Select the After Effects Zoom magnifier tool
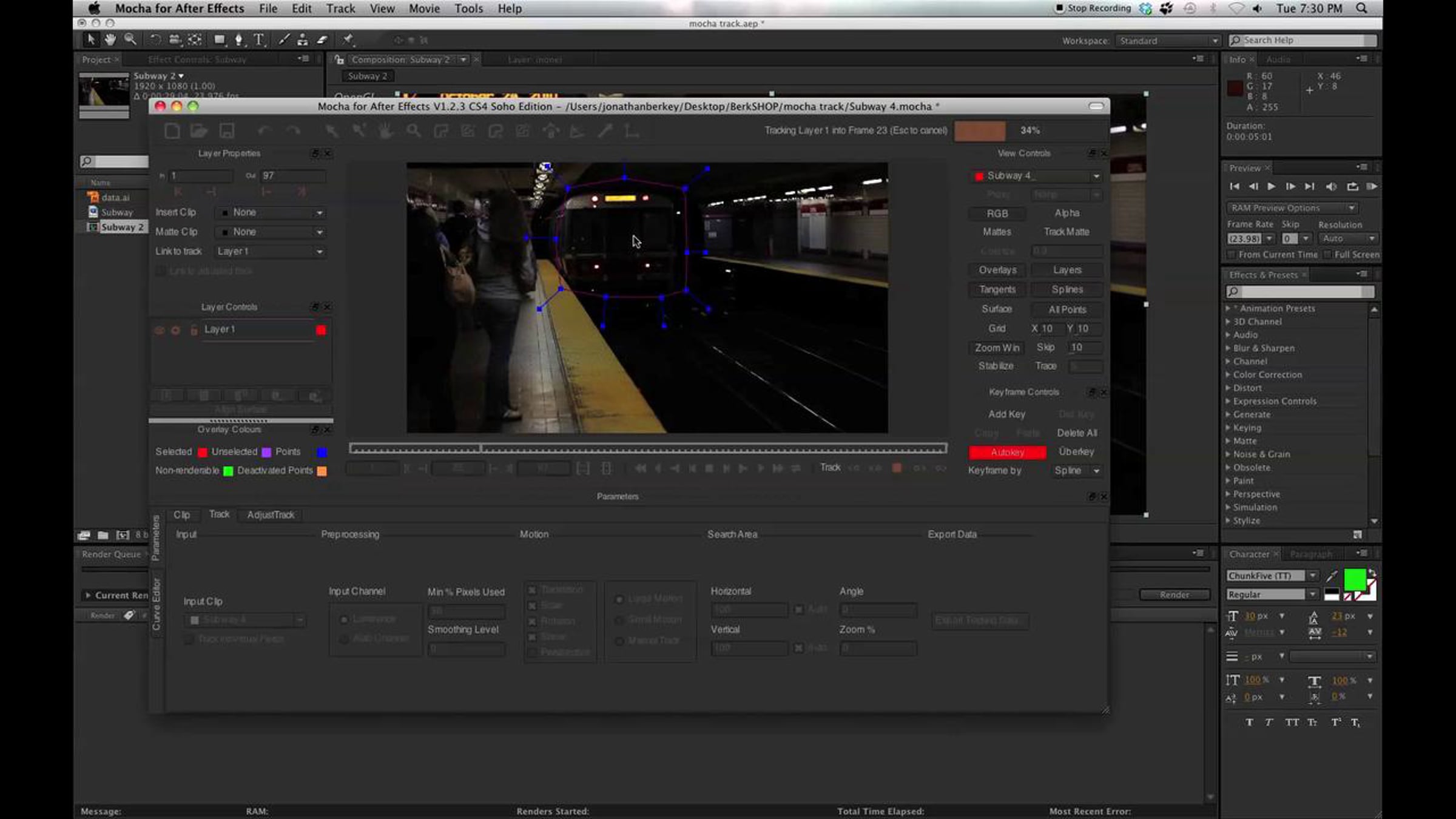The width and height of the screenshot is (1456, 819). click(130, 40)
